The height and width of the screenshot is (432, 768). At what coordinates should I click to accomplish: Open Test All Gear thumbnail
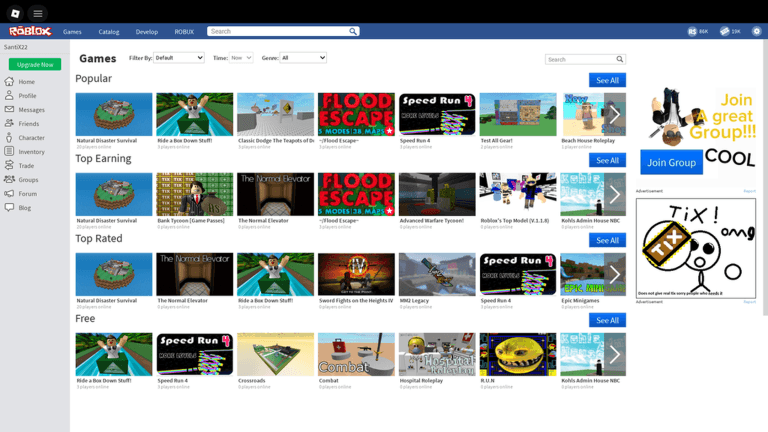point(518,114)
